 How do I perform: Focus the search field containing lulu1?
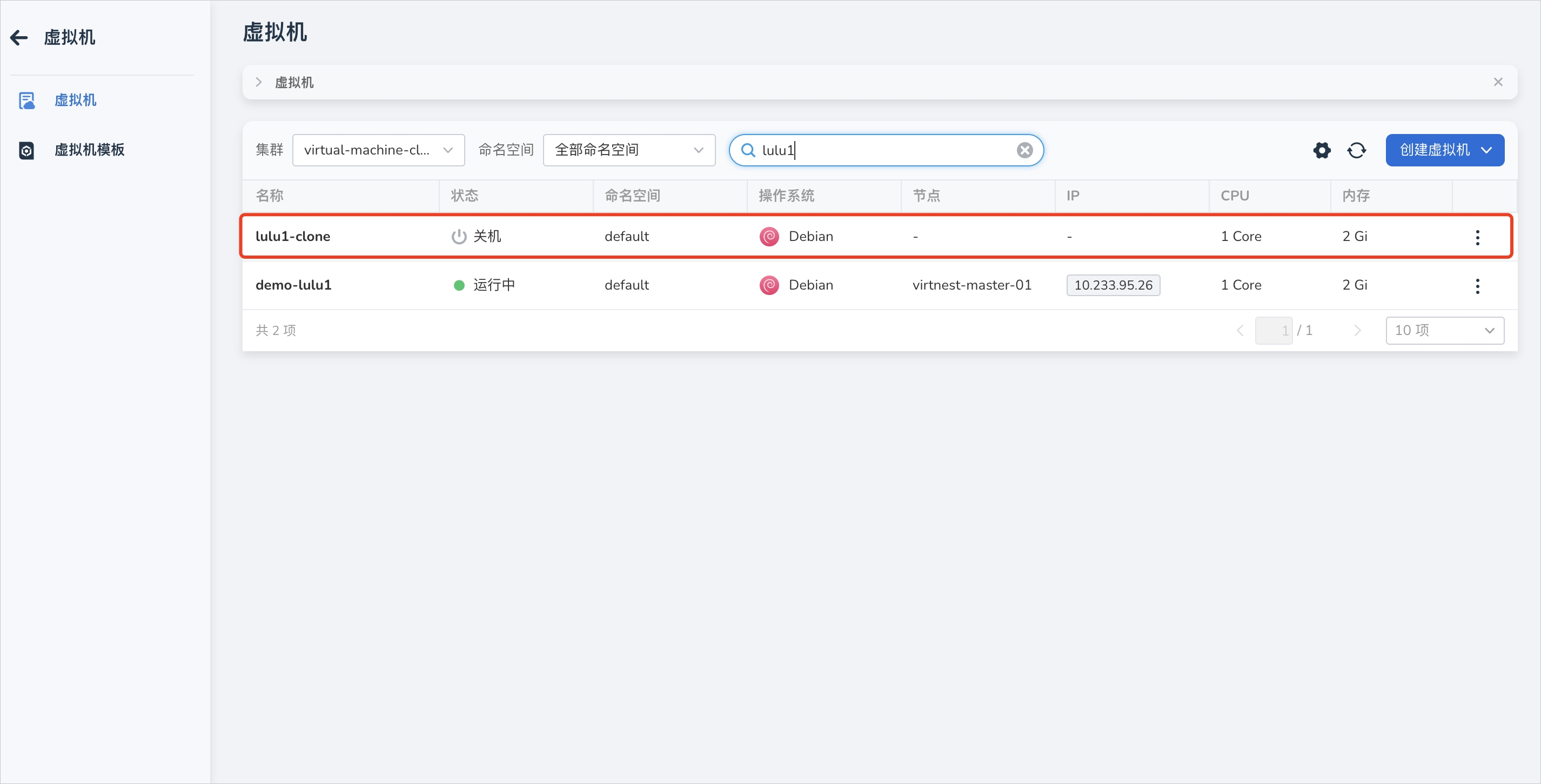pyautogui.click(x=886, y=150)
